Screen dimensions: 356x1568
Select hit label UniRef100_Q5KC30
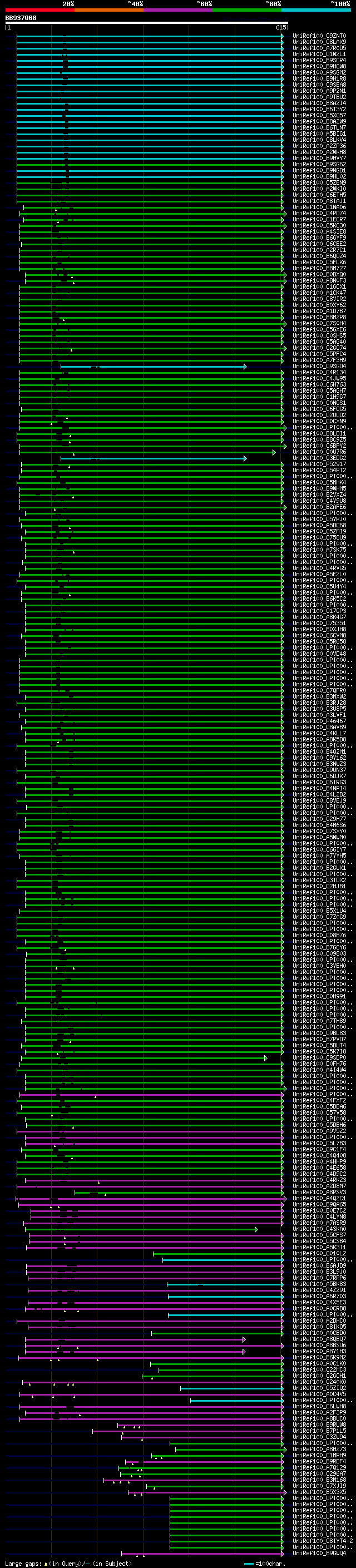319,225
